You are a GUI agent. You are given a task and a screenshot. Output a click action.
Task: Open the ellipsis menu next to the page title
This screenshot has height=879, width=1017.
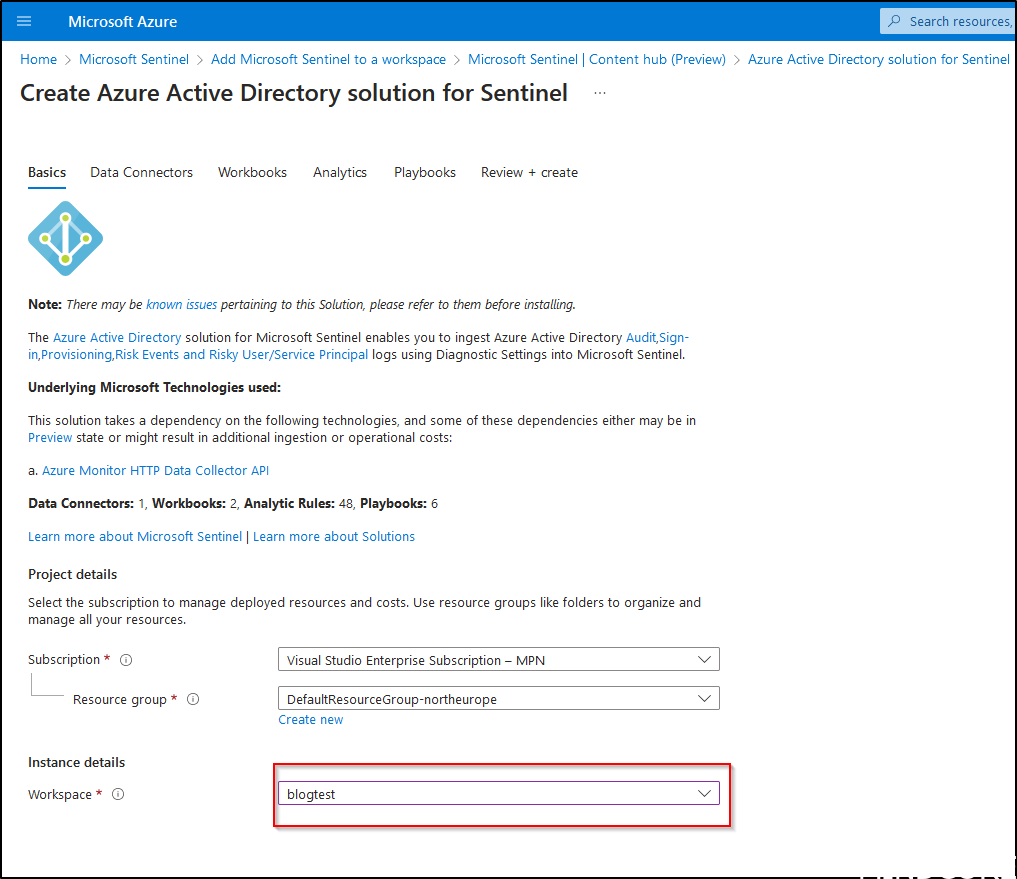pyautogui.click(x=599, y=92)
